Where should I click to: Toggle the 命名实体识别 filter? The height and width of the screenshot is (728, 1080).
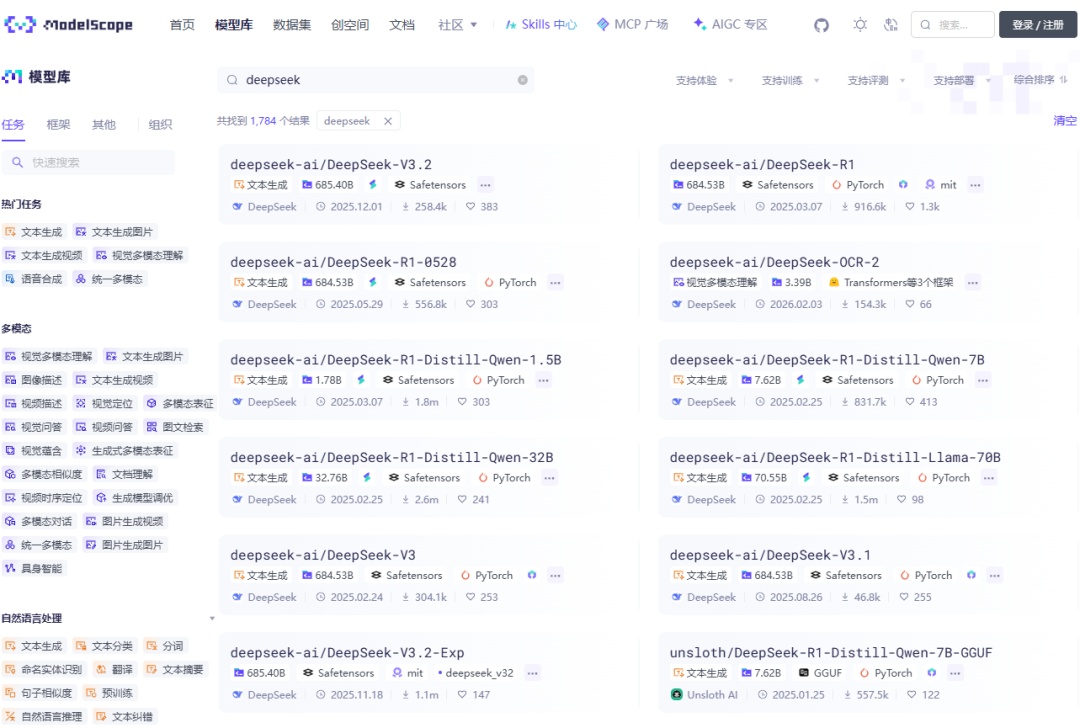coord(43,669)
